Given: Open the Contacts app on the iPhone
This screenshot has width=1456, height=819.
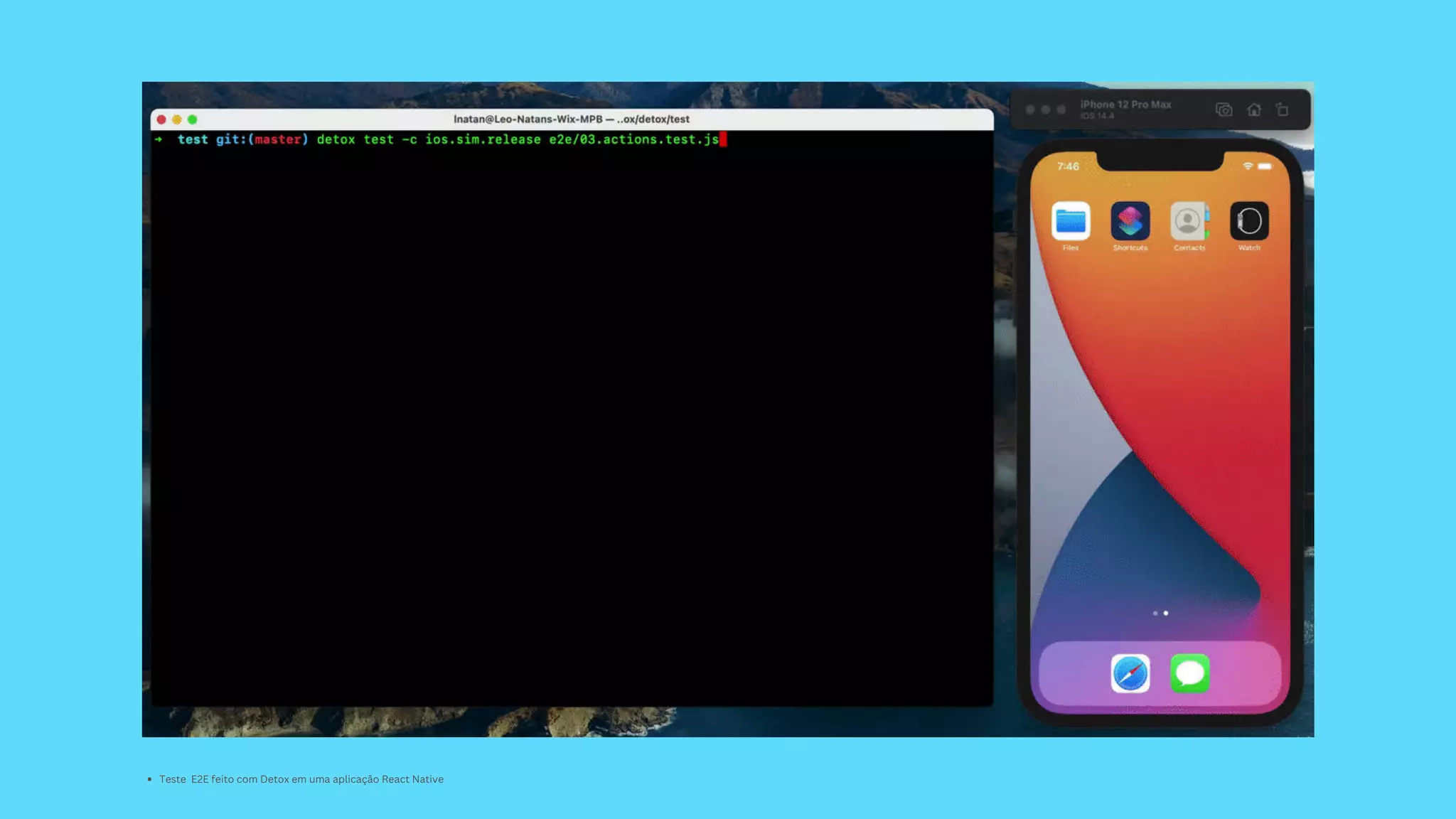Looking at the screenshot, I should click(x=1189, y=221).
